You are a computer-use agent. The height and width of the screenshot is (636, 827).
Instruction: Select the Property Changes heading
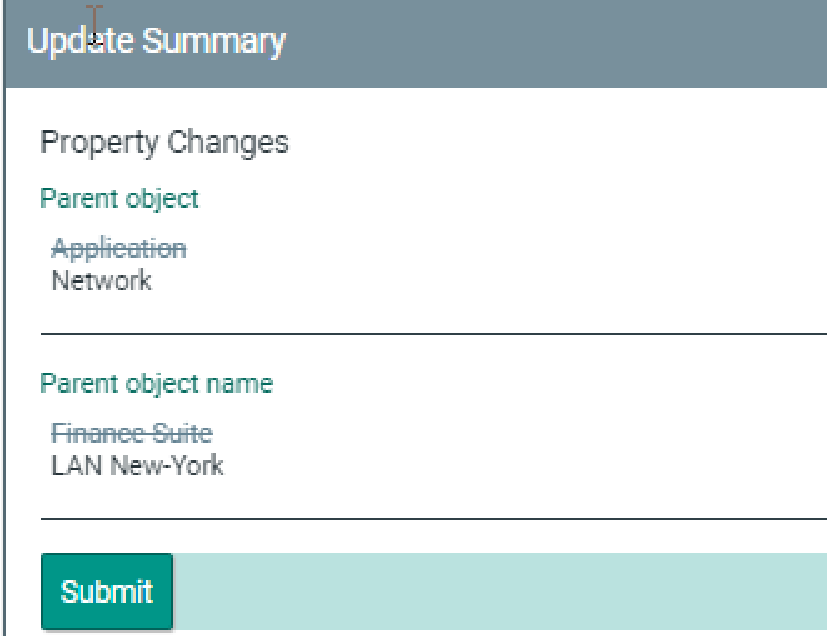[164, 143]
